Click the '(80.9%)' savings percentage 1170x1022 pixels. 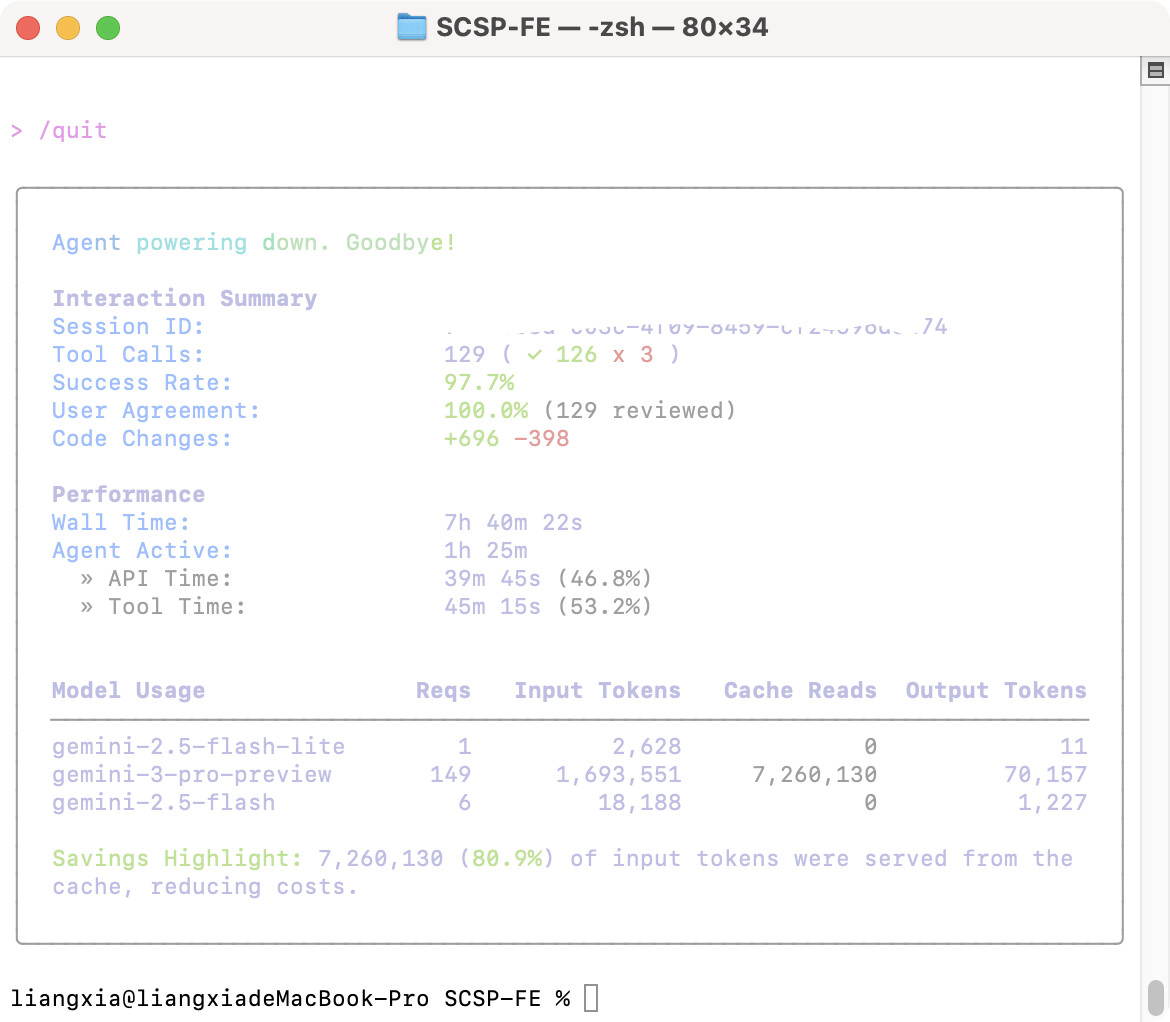pyautogui.click(x=506, y=859)
